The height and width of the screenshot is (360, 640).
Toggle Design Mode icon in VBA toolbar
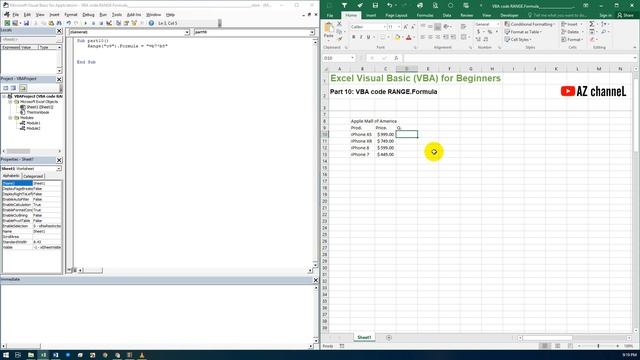[x=109, y=23]
